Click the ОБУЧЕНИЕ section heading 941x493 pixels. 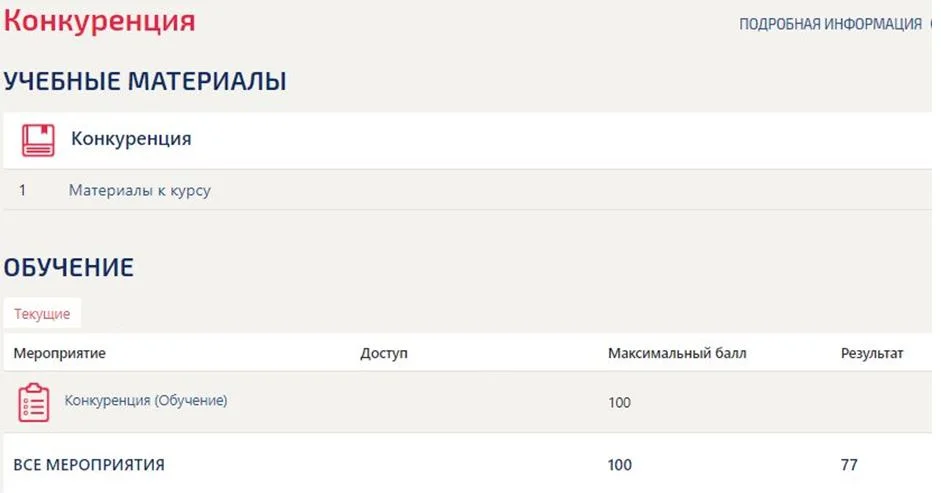tap(69, 267)
